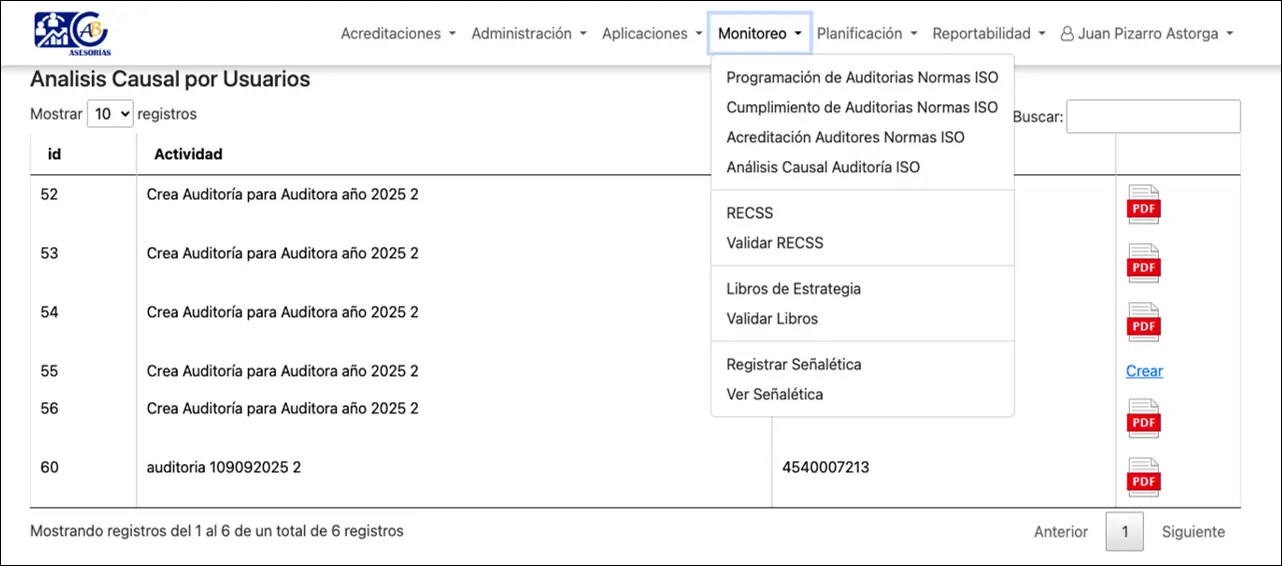1282x566 pixels.
Task: Expand the Planificación dropdown menu
Action: tap(867, 34)
